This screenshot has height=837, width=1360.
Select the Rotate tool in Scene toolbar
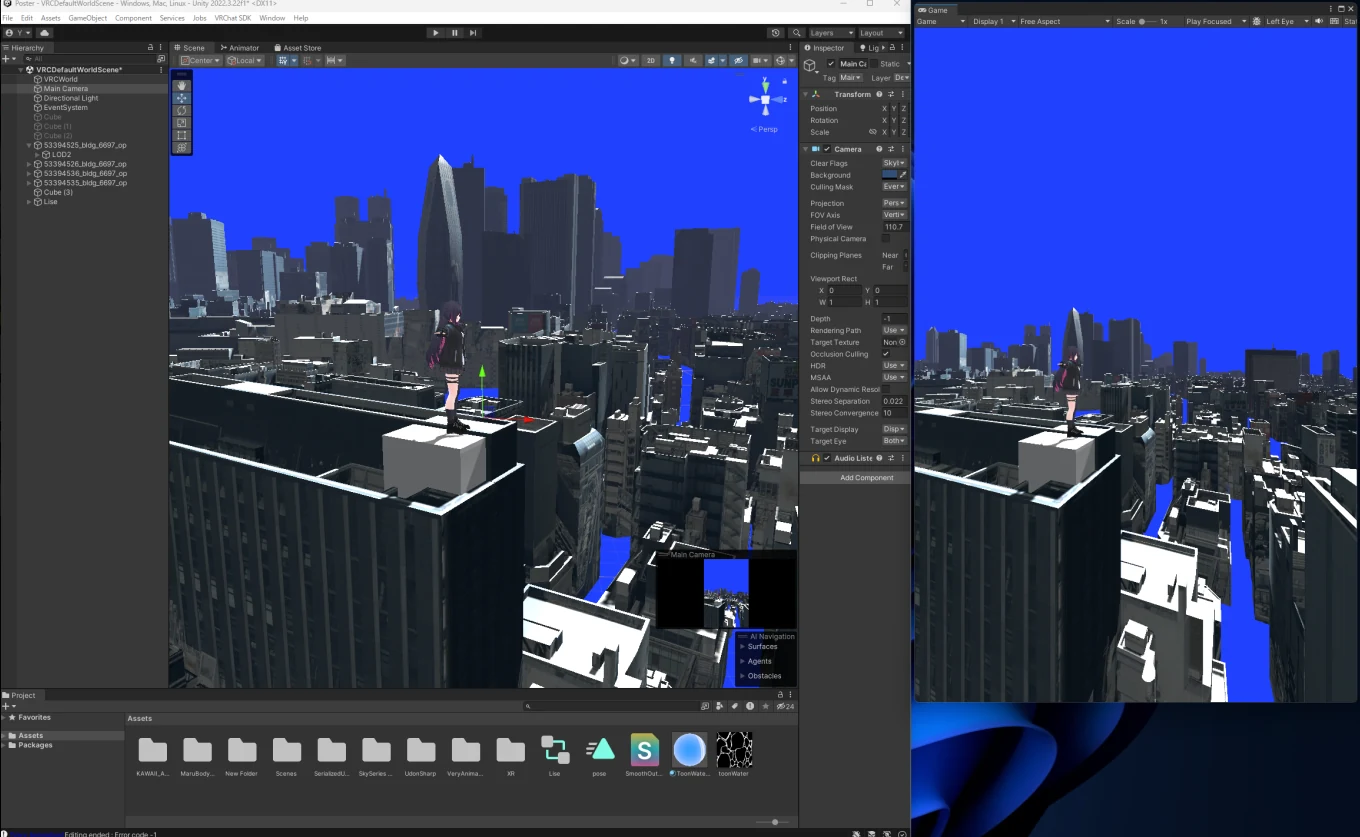181,110
